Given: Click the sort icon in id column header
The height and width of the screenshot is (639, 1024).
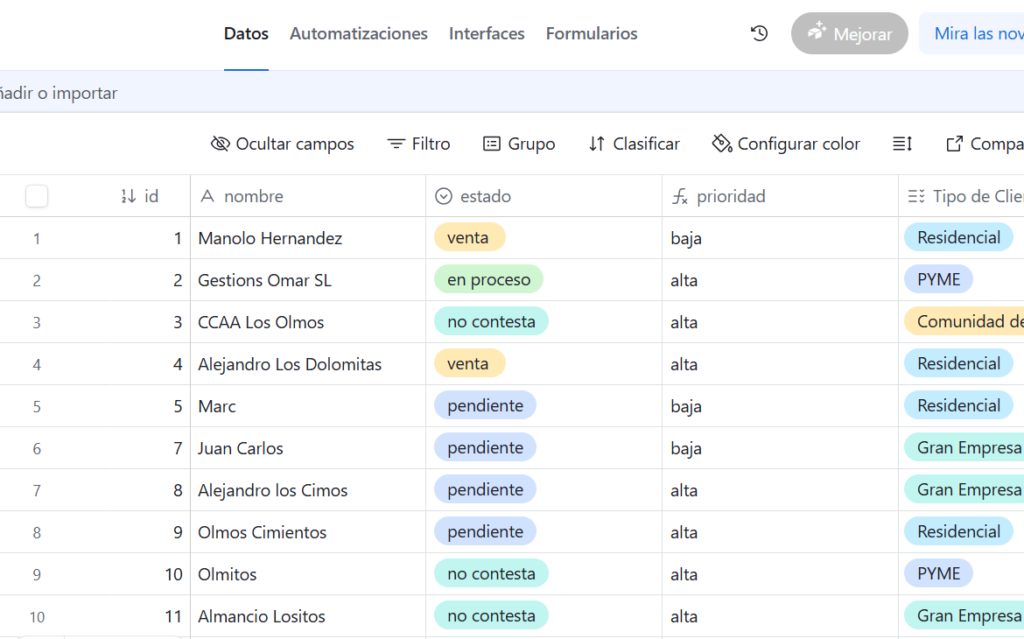Looking at the screenshot, I should point(128,196).
